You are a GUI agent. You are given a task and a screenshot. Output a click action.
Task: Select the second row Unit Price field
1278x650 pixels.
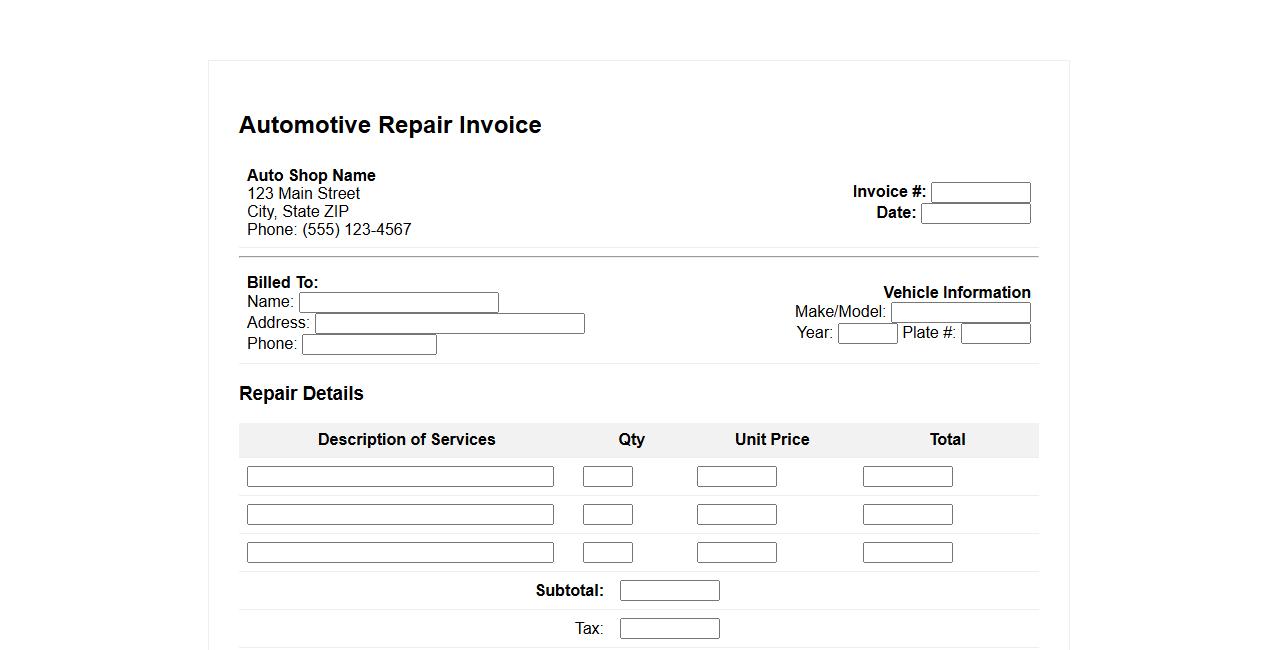coord(736,514)
